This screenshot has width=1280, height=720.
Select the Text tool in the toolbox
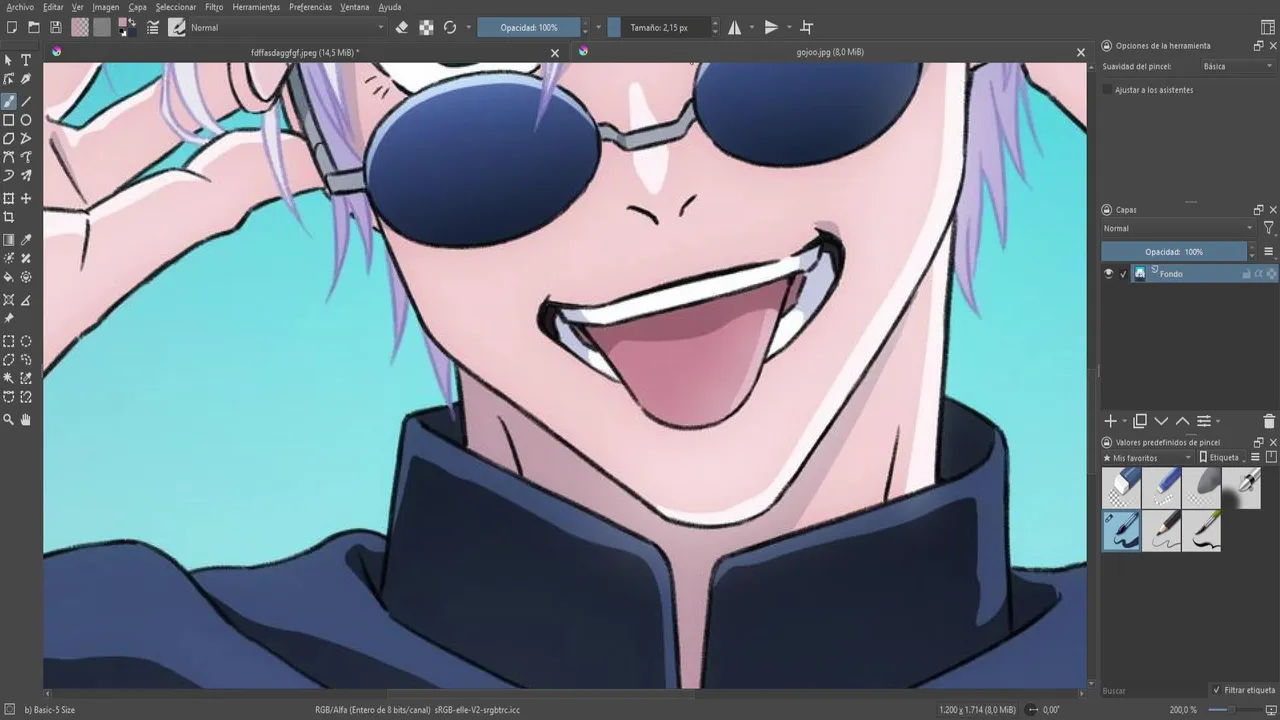(26, 60)
